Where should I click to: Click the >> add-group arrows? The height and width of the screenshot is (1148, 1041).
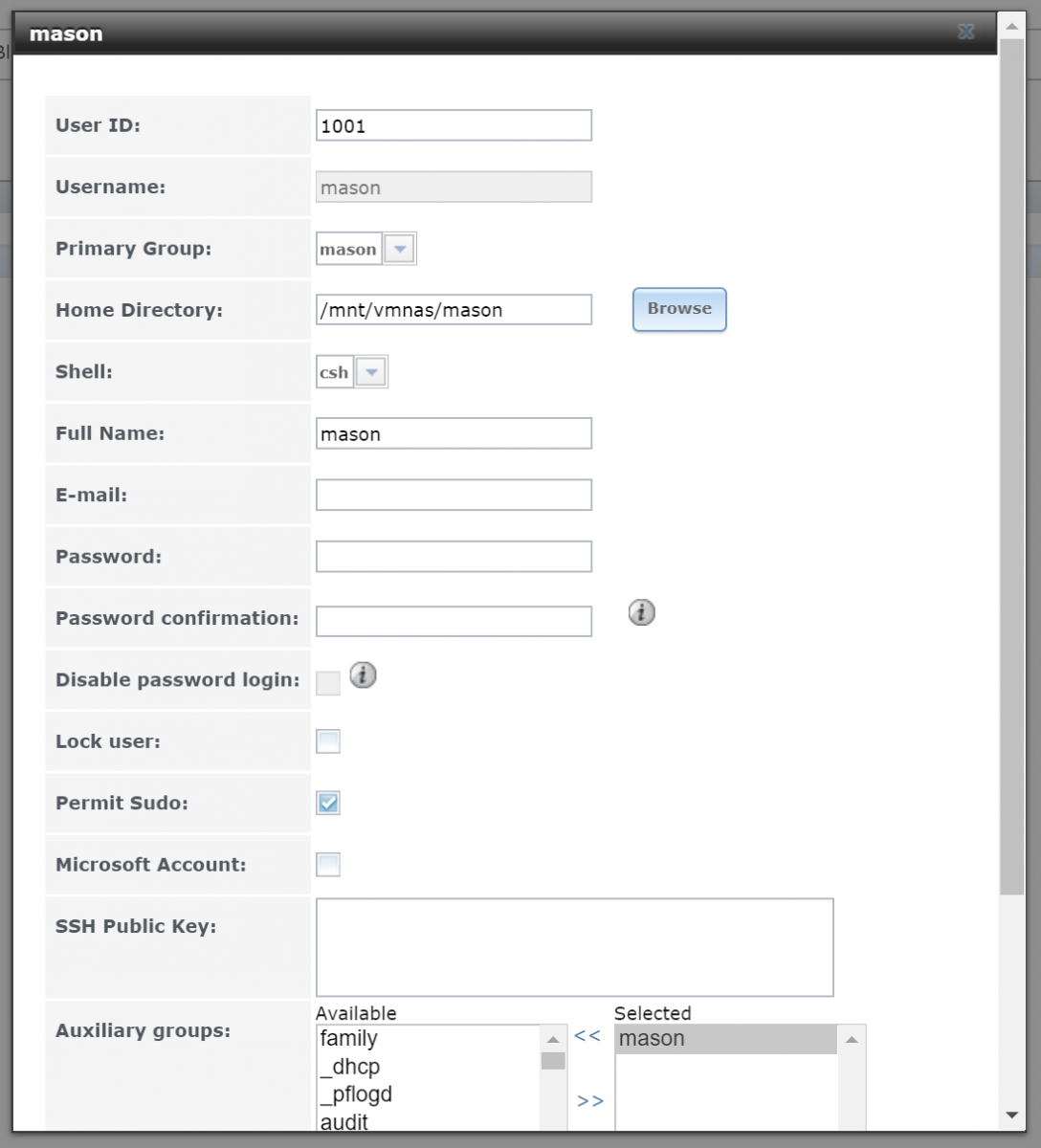point(590,1102)
